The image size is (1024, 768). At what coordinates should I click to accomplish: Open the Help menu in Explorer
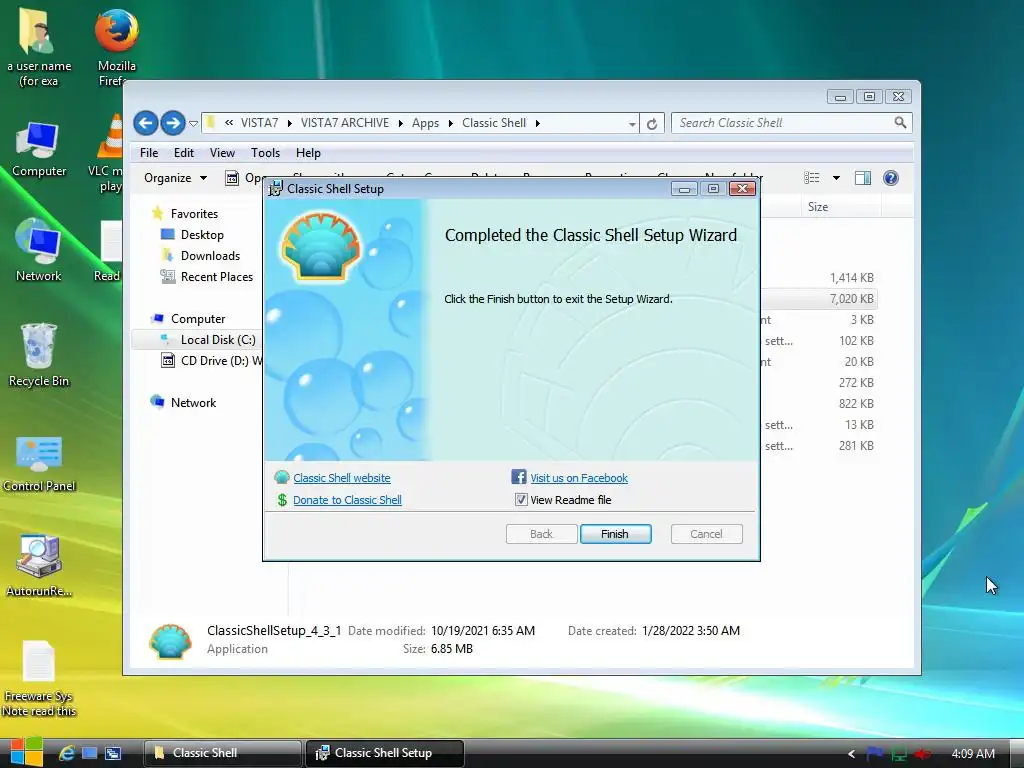click(x=308, y=153)
